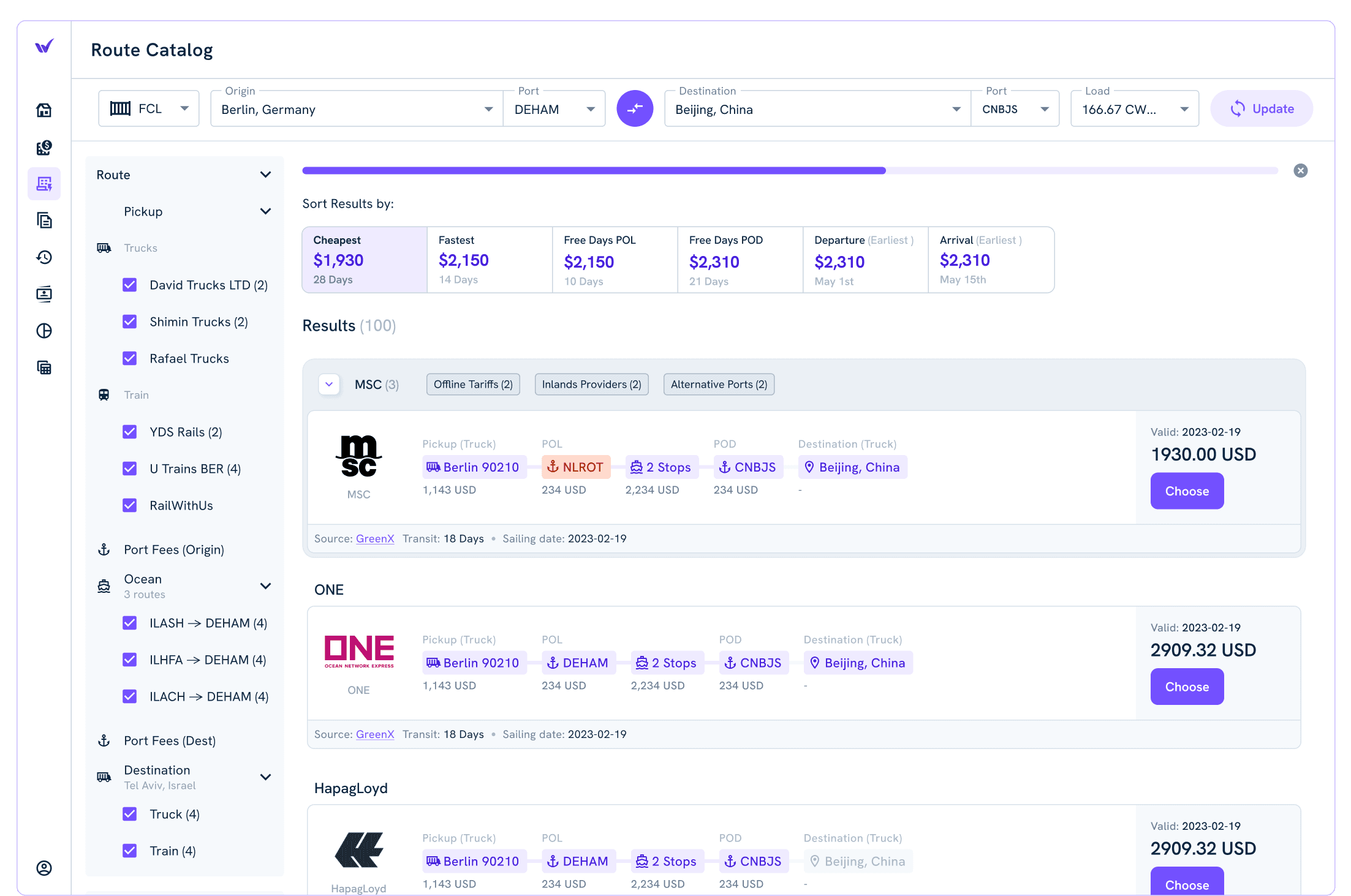The image size is (1351, 896).
Task: Click the home icon in sidebar
Action: tap(44, 110)
